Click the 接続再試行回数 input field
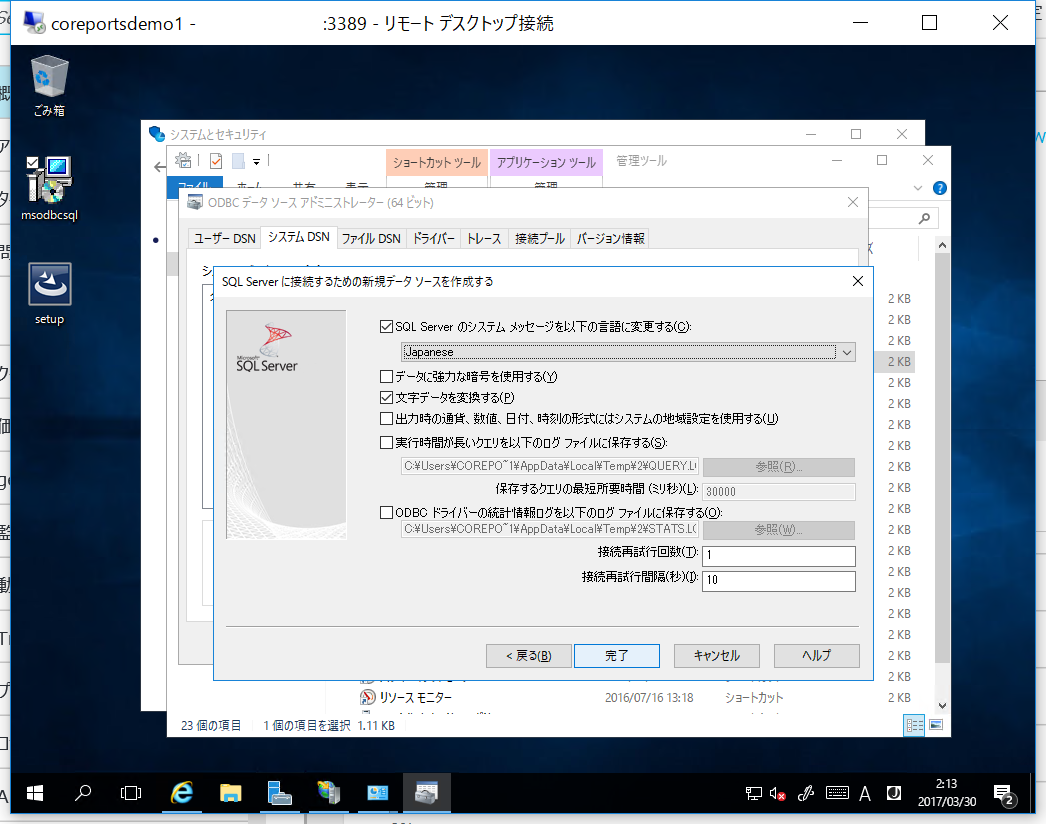 click(x=778, y=555)
